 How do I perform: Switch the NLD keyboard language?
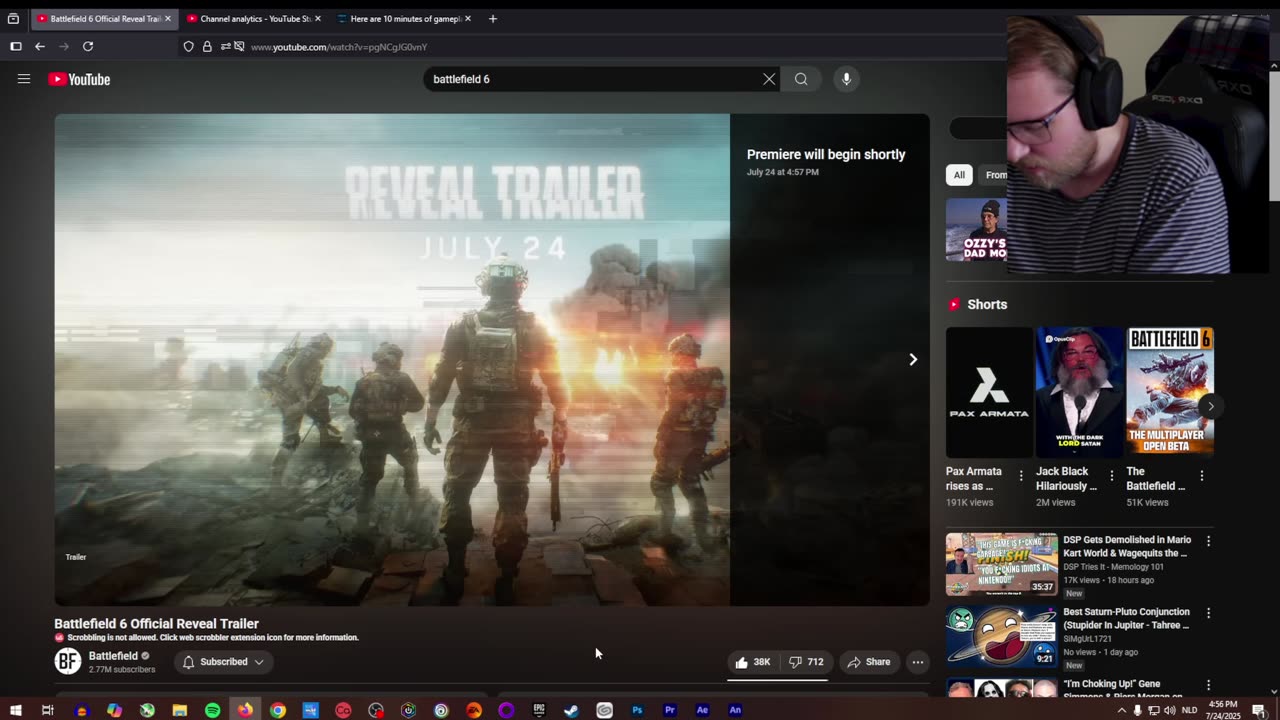click(1189, 710)
